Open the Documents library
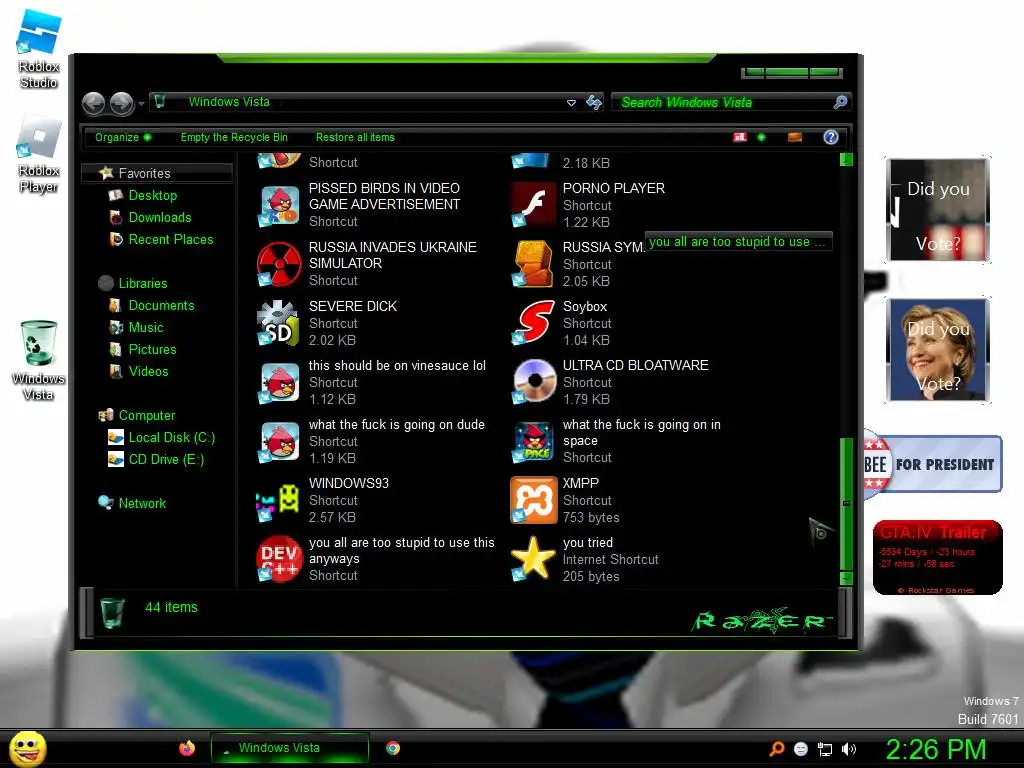Viewport: 1024px width, 768px height. pos(161,306)
